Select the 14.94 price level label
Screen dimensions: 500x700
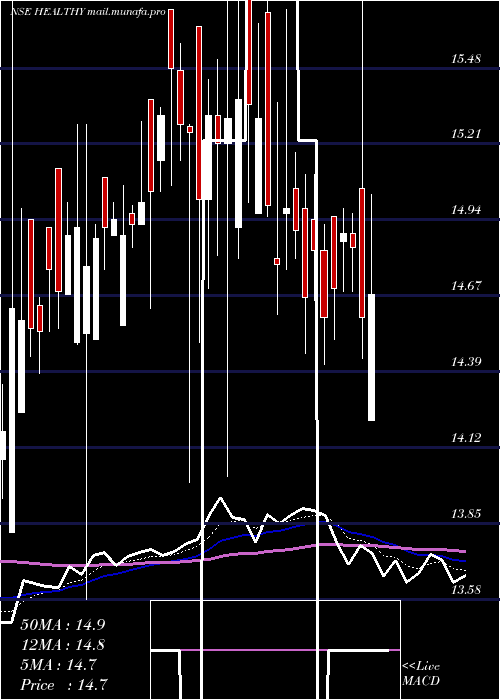pyautogui.click(x=466, y=209)
